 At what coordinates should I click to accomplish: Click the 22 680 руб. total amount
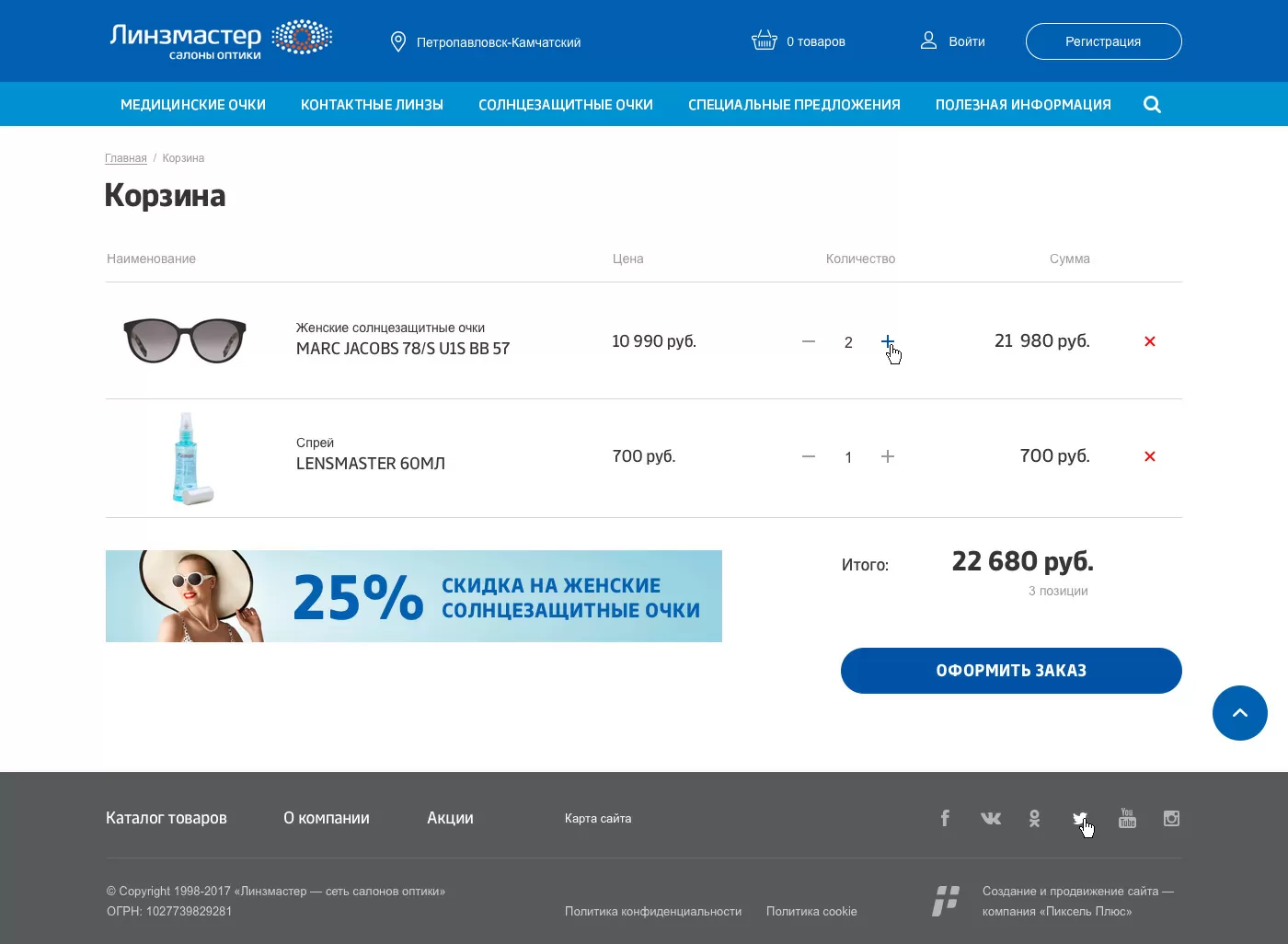point(1022,561)
